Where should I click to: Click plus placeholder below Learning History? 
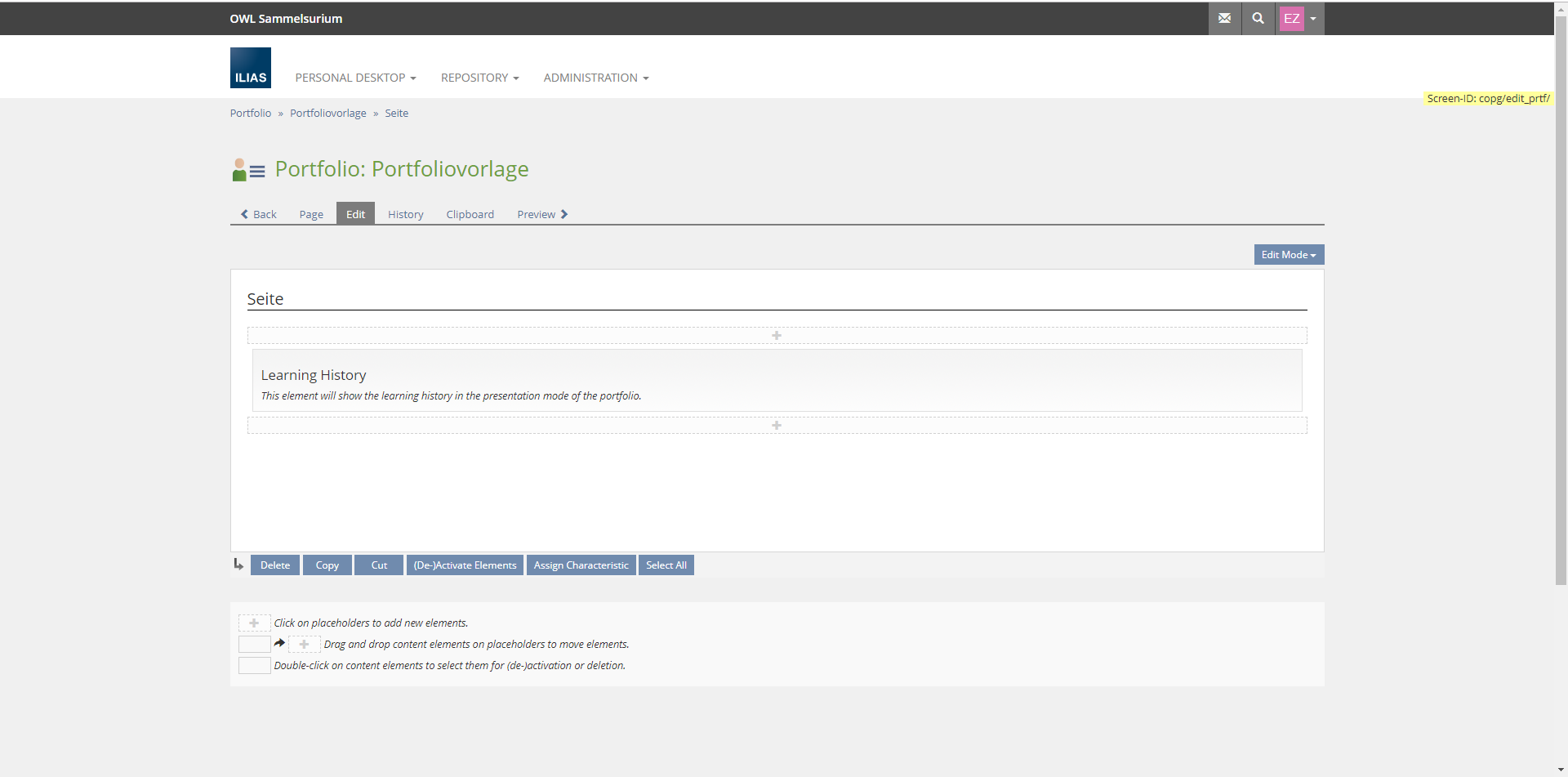(776, 426)
